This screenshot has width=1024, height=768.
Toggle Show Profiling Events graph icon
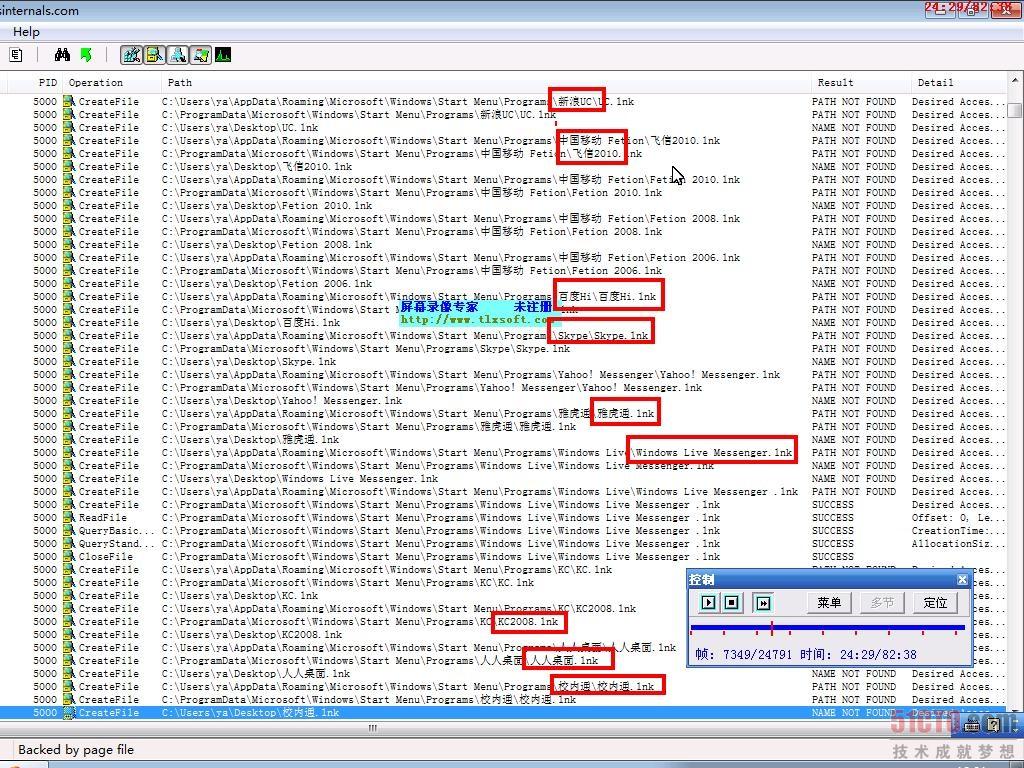coord(223,56)
